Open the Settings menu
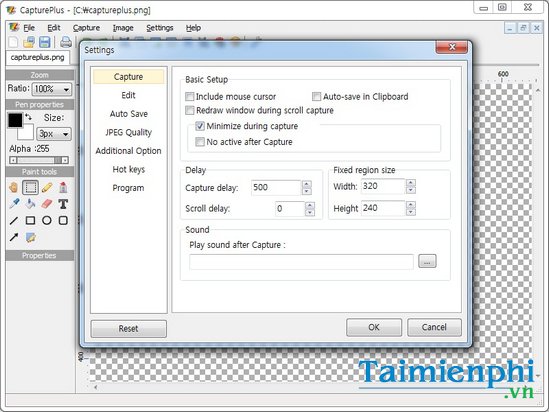Screen dimensions: 549x412 click(x=160, y=28)
